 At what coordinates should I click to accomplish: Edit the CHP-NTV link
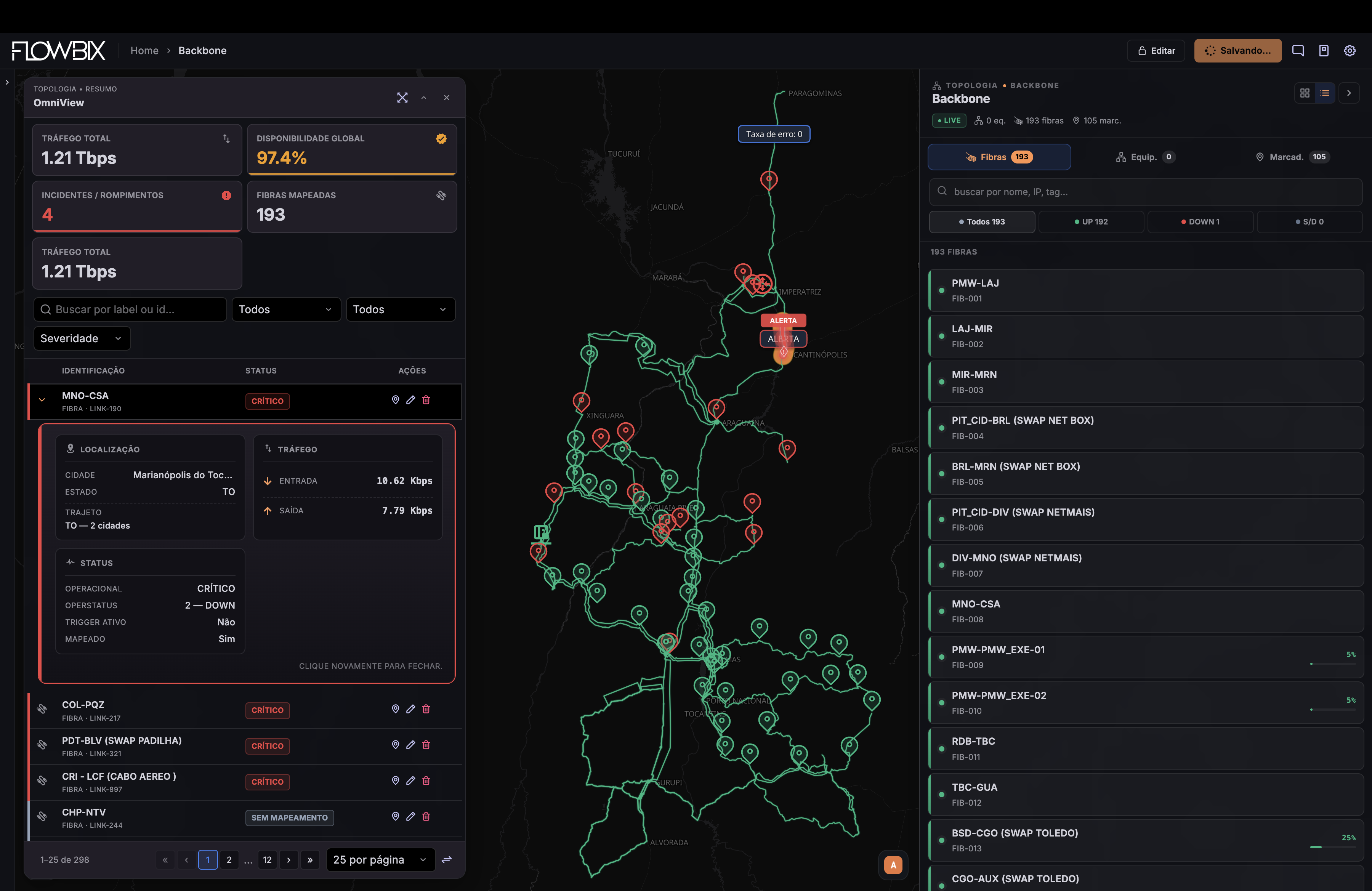pyautogui.click(x=410, y=816)
